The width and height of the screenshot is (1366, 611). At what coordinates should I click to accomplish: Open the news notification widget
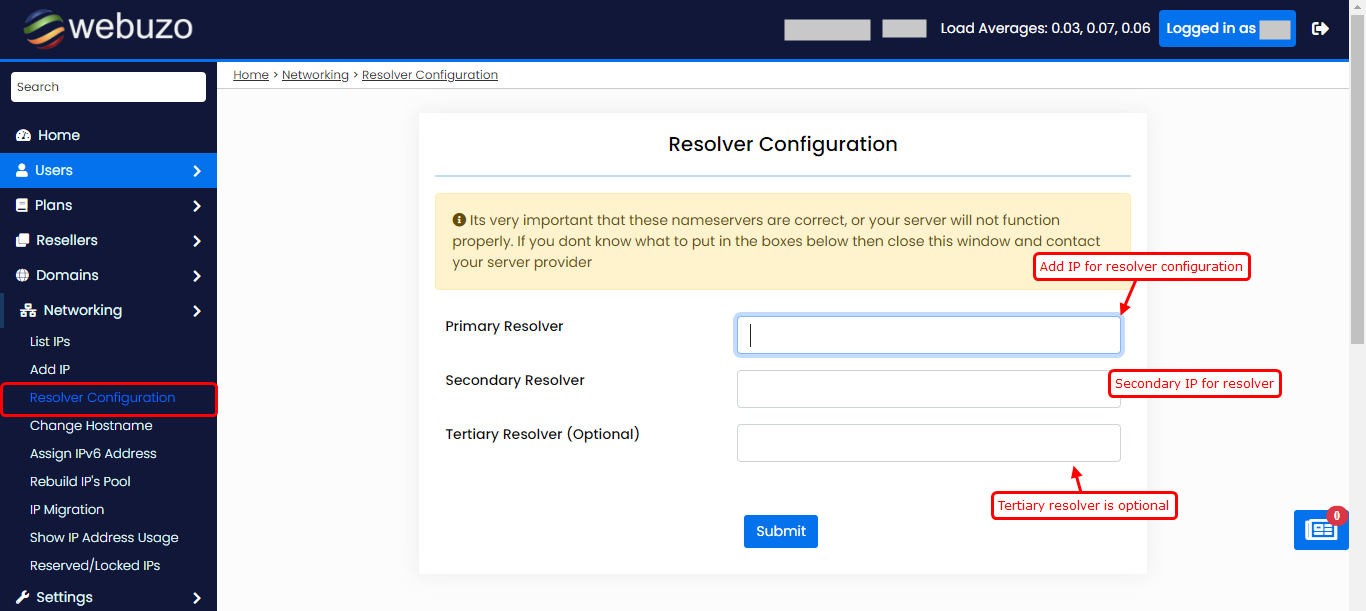tap(1320, 530)
